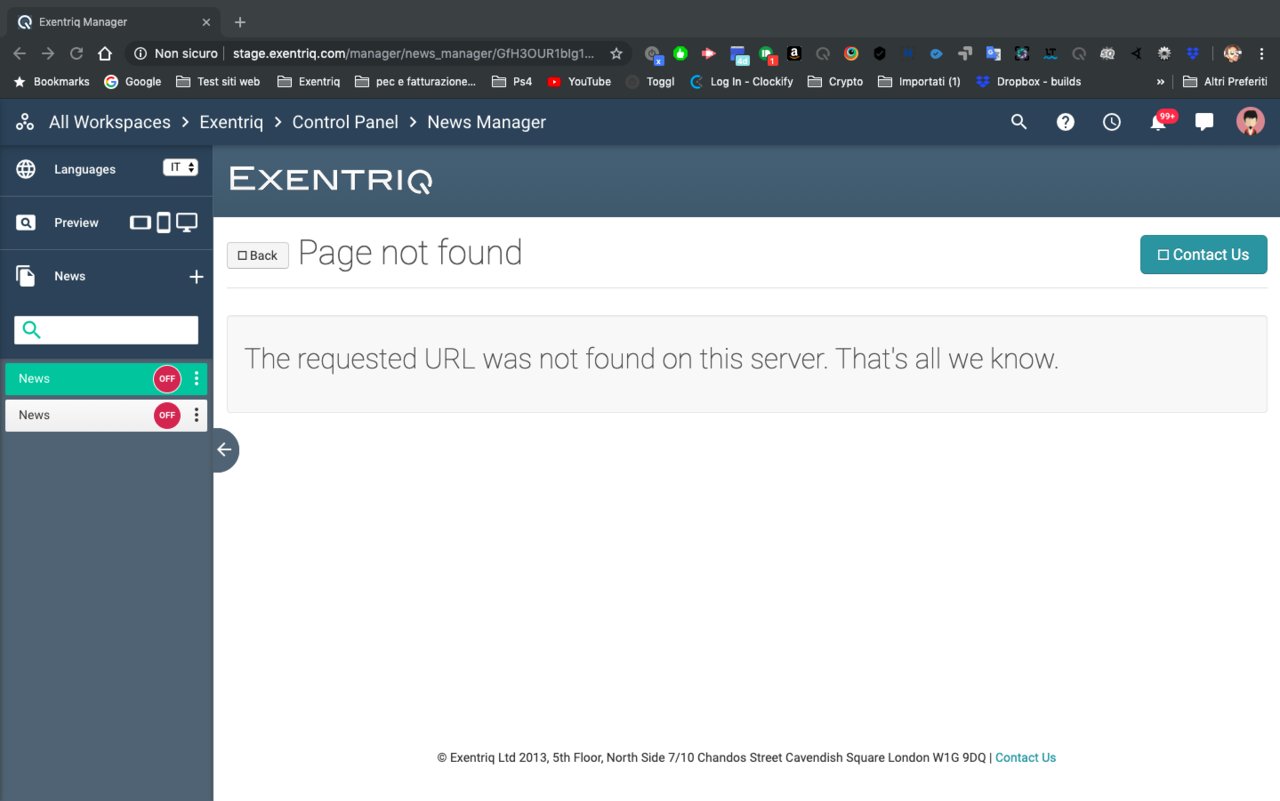
Task: Toggle the OFF switch on highlighted News item
Action: [167, 379]
